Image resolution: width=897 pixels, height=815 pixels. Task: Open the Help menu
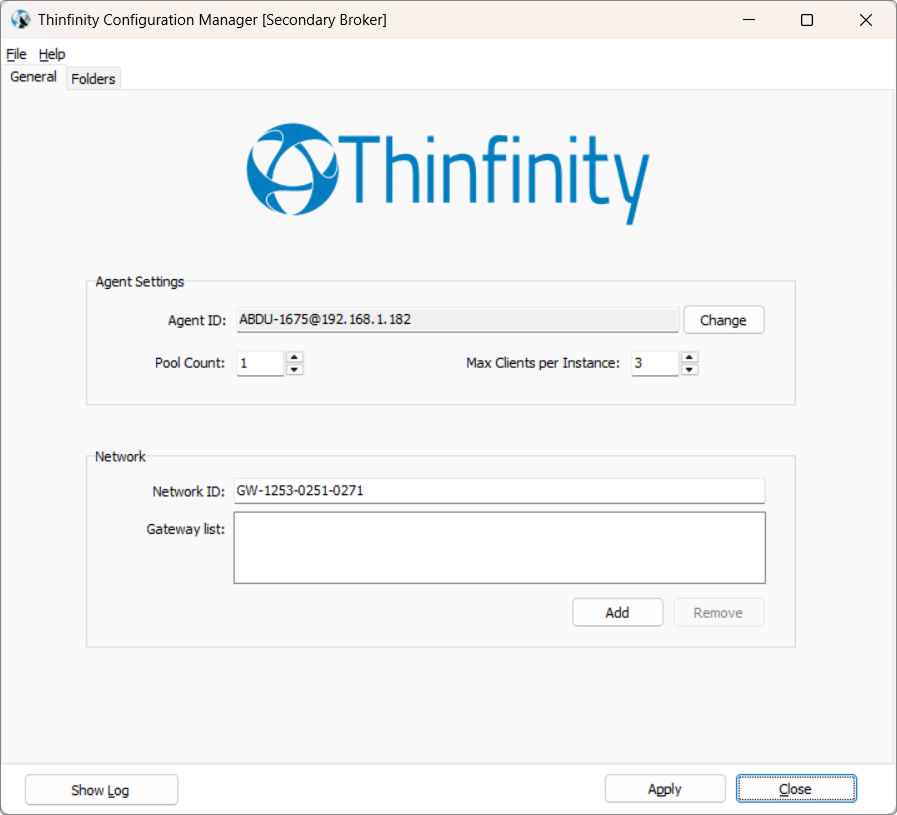coord(52,54)
